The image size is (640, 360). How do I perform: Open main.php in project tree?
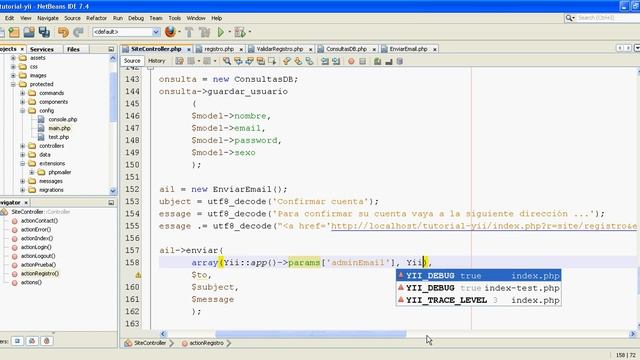pos(59,128)
